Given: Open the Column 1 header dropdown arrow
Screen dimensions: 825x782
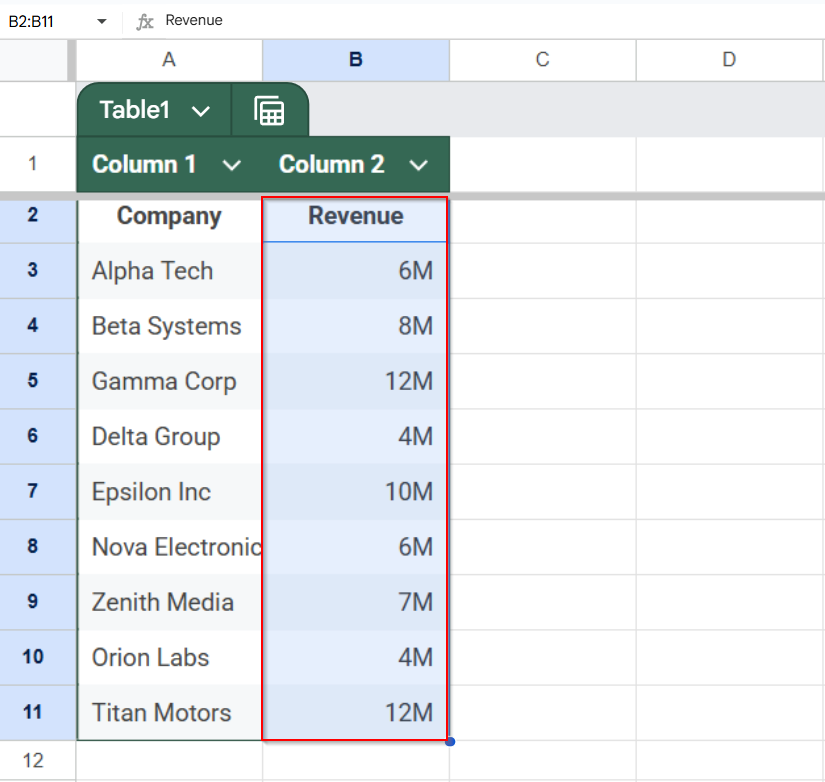Looking at the screenshot, I should (x=232, y=165).
